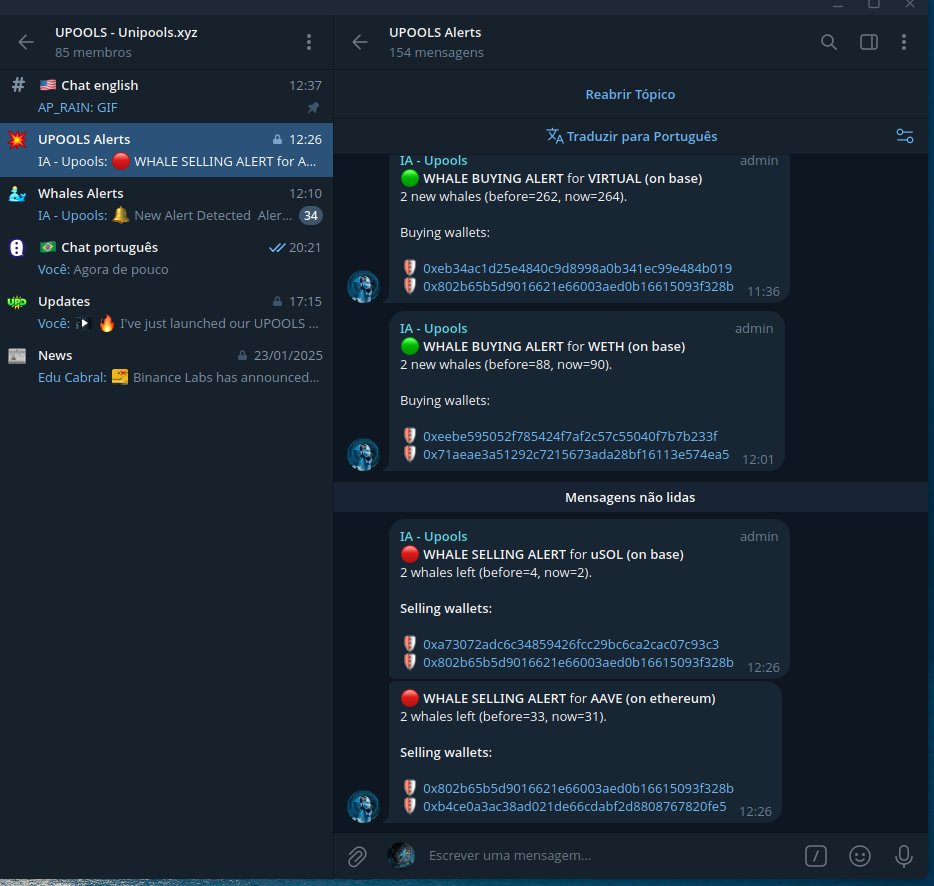This screenshot has height=886, width=934.
Task: Click shield icon beside wallet 0xb4ce0a3a...
Action: [x=410, y=806]
